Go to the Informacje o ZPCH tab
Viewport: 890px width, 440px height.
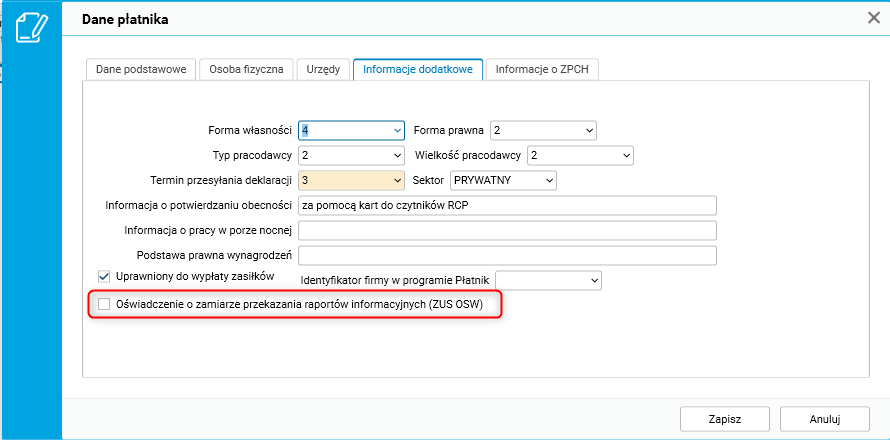pos(542,70)
